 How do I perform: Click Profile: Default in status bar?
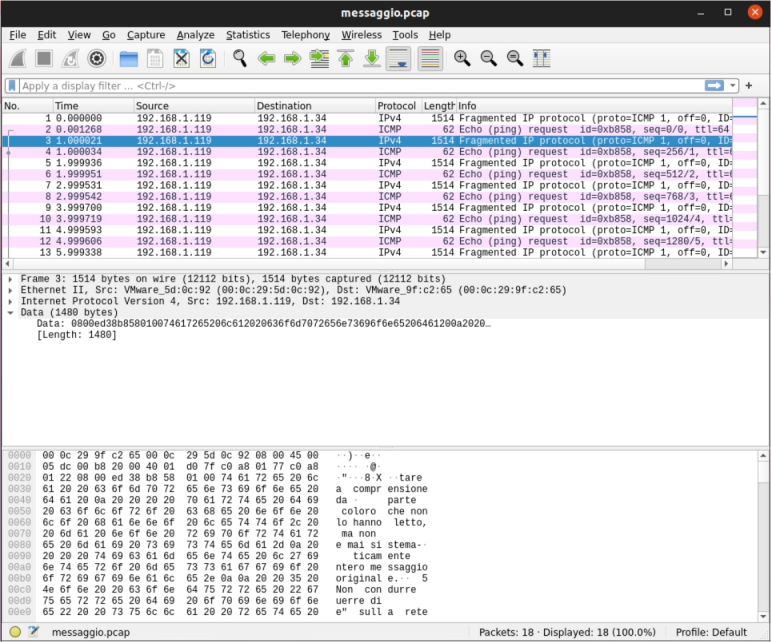pyautogui.click(x=711, y=632)
